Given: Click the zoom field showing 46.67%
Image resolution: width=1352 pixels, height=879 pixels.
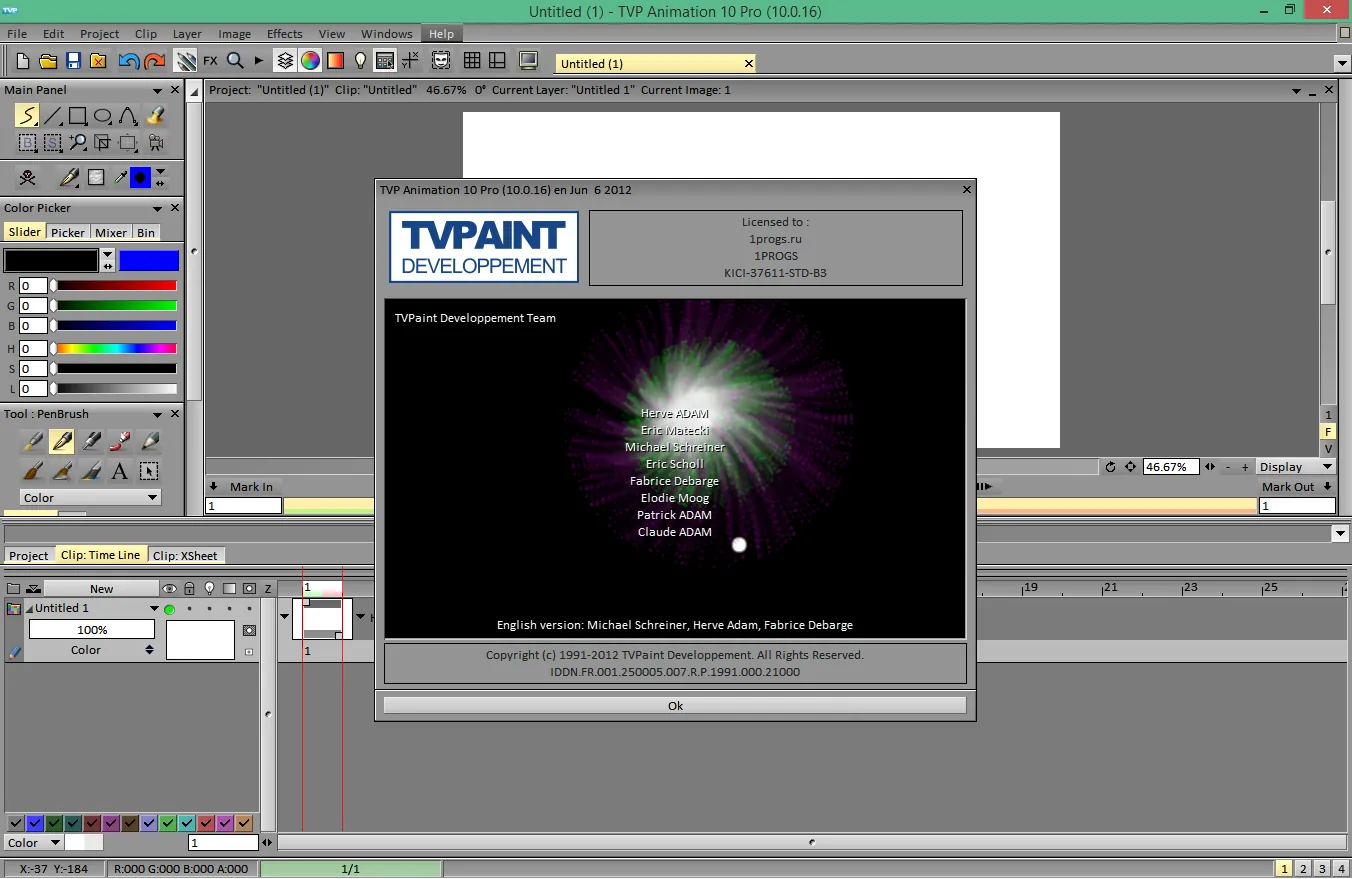Looking at the screenshot, I should (x=1171, y=467).
